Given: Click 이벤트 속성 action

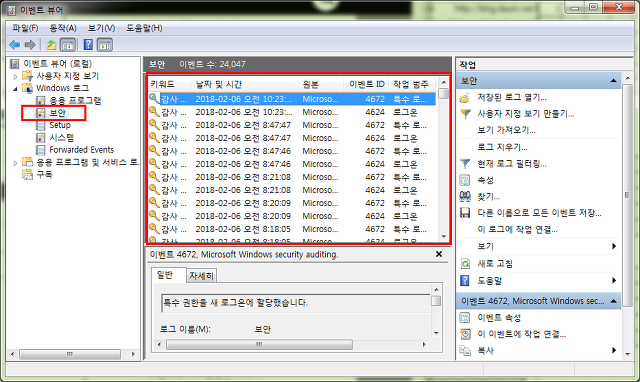Looking at the screenshot, I should (499, 318).
